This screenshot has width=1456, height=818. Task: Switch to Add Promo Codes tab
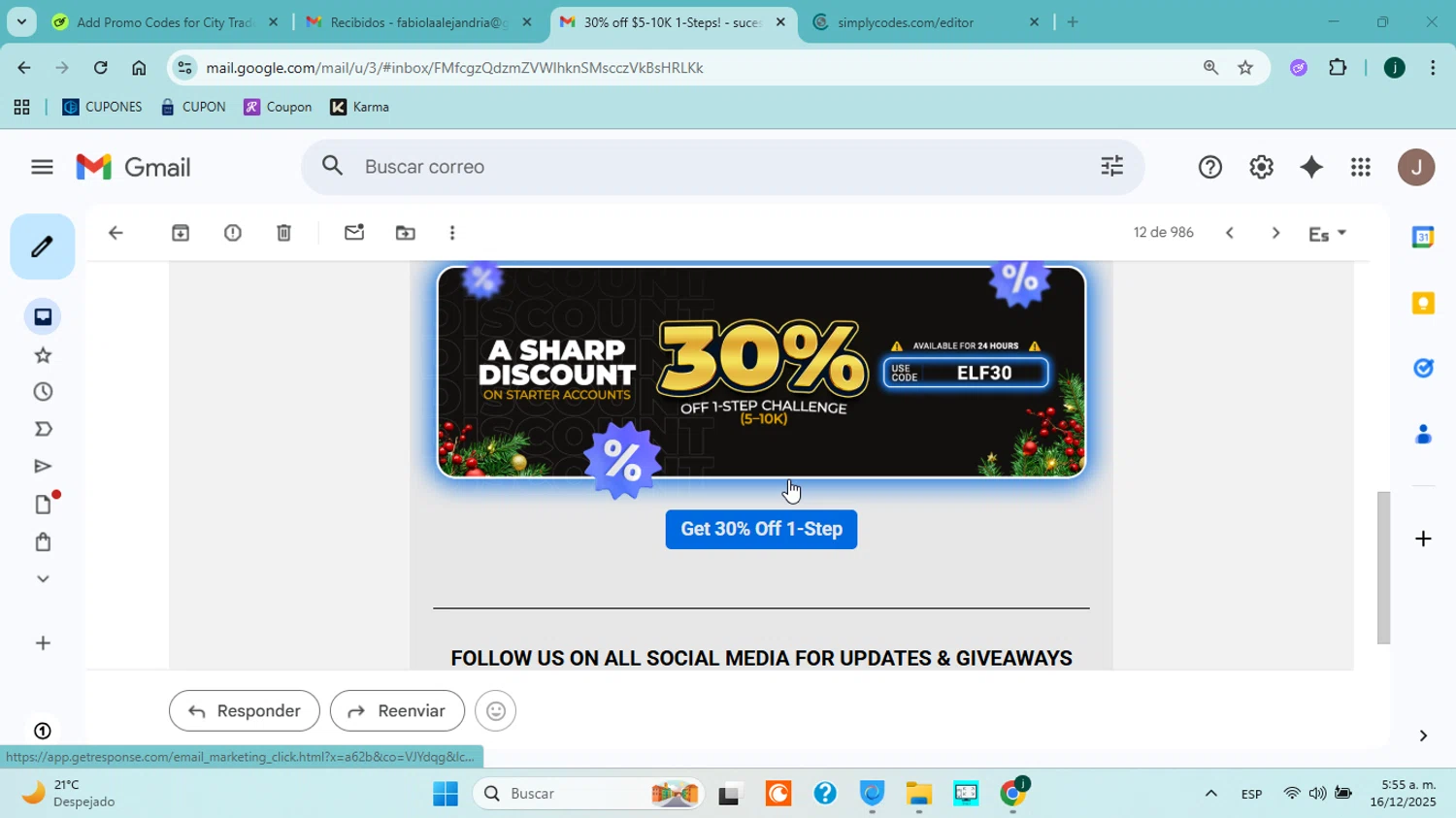(165, 22)
